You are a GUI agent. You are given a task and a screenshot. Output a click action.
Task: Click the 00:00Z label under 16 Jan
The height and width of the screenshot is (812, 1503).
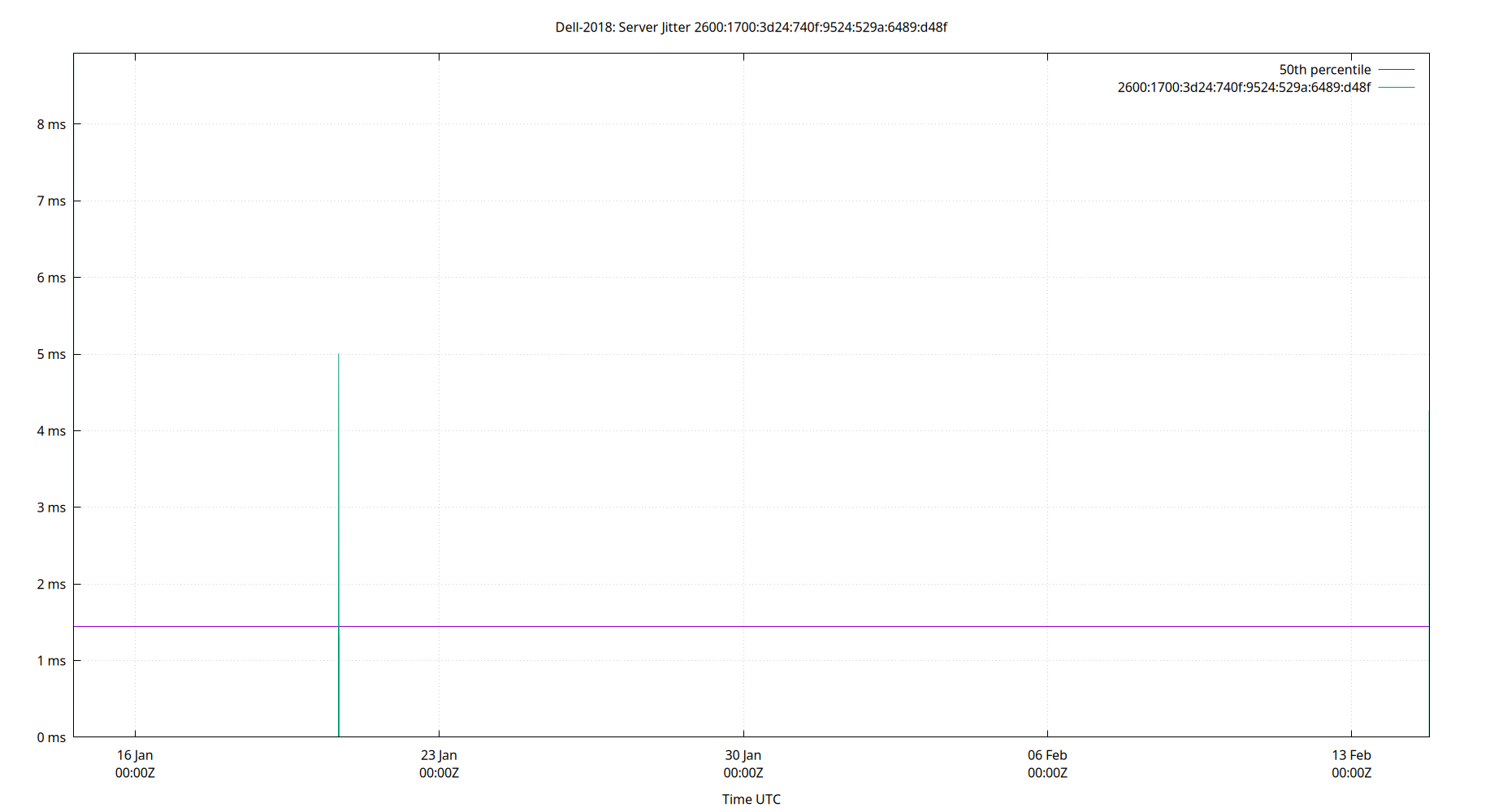tap(136, 773)
